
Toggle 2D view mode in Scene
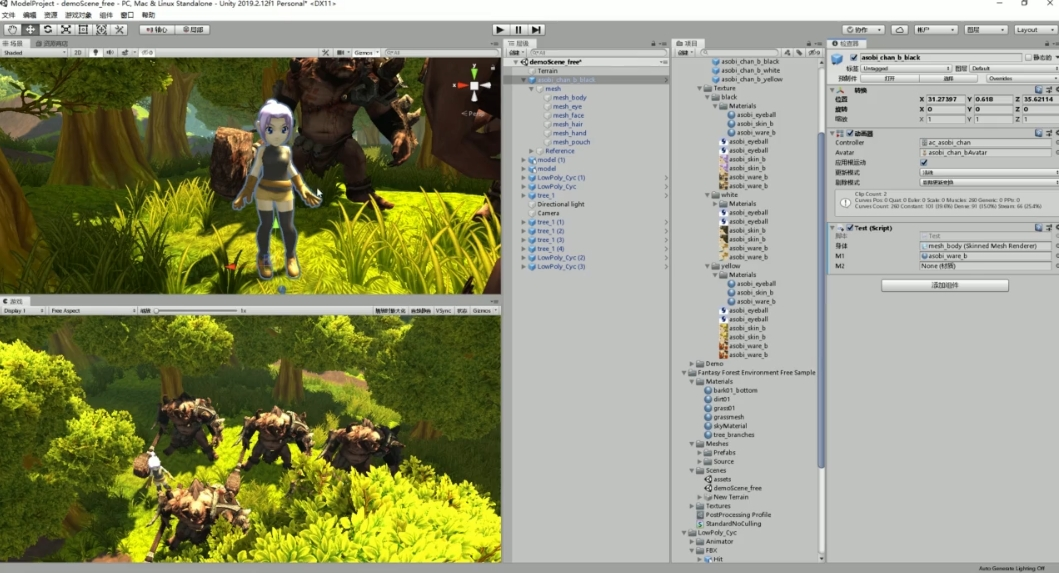78,52
